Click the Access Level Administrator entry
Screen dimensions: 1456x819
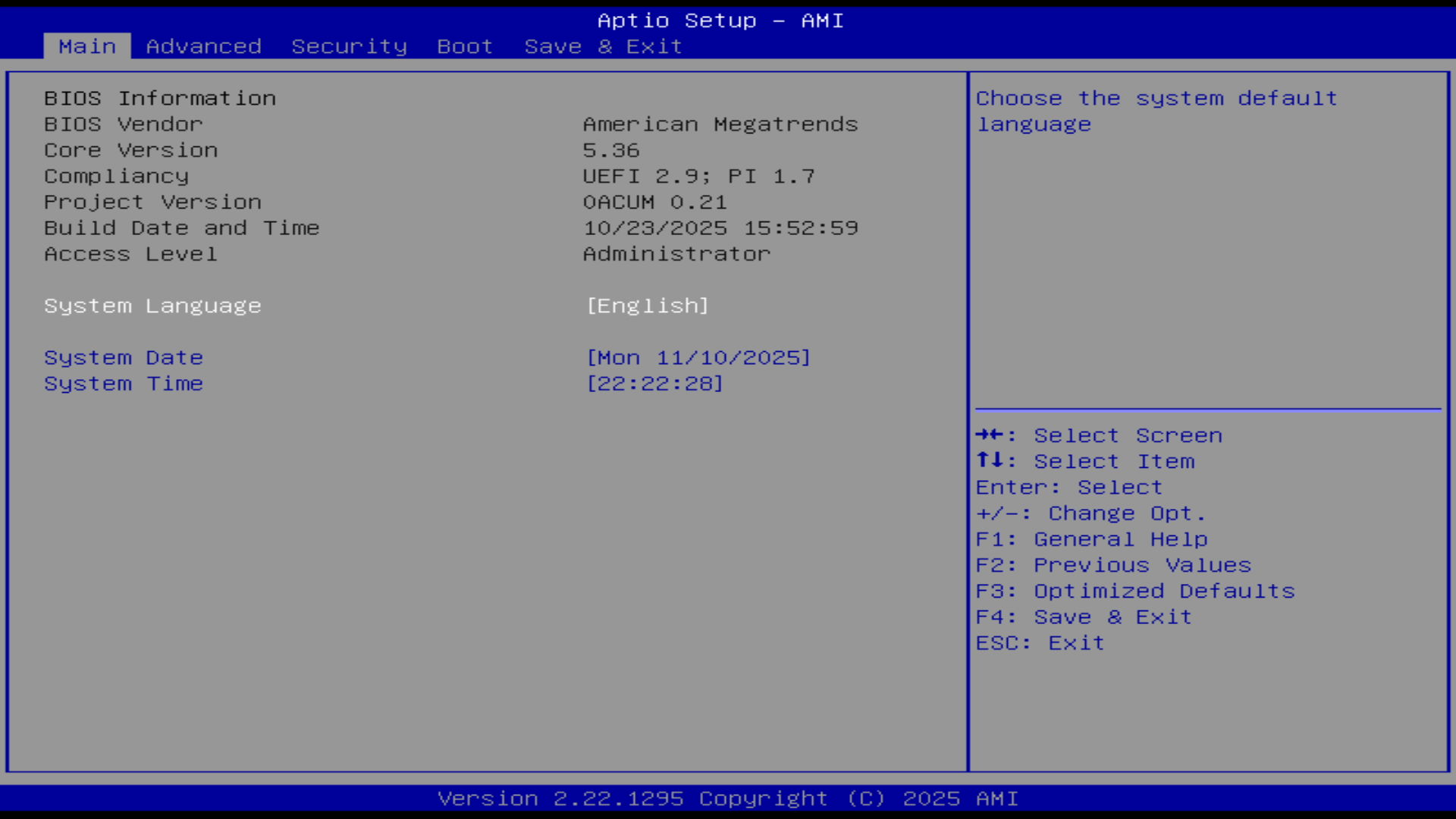coord(675,254)
